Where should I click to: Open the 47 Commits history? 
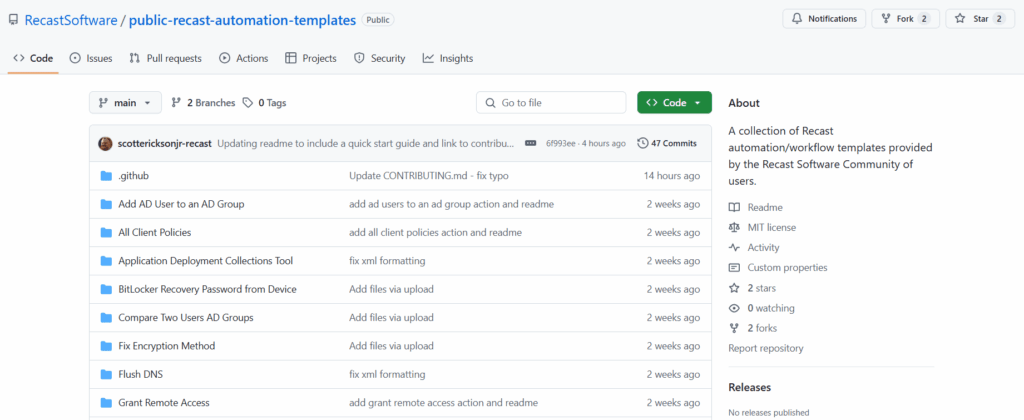(667, 143)
